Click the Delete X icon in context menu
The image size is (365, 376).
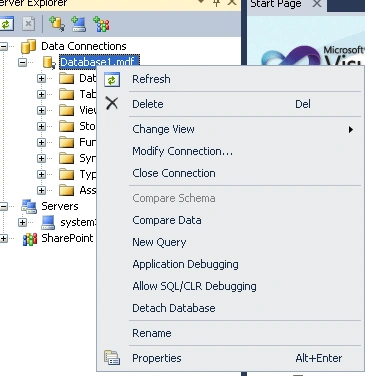tap(112, 103)
